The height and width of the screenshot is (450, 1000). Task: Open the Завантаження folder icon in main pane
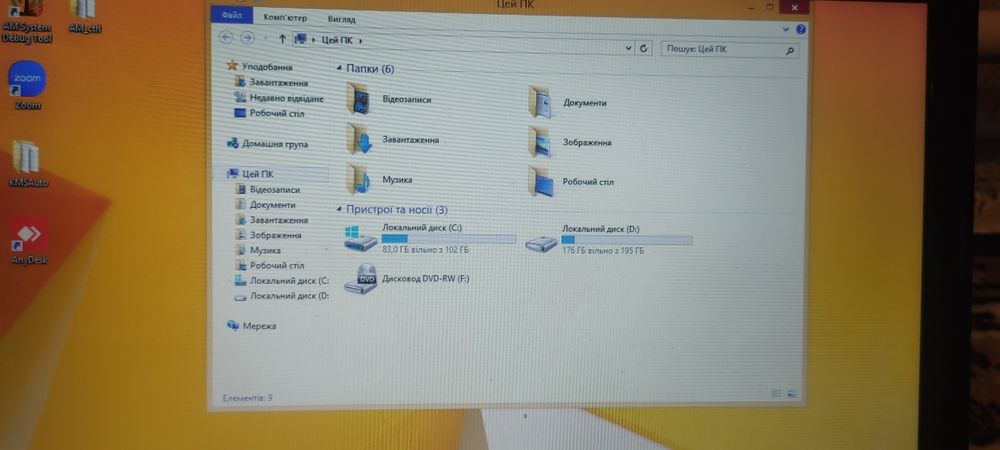[360, 139]
